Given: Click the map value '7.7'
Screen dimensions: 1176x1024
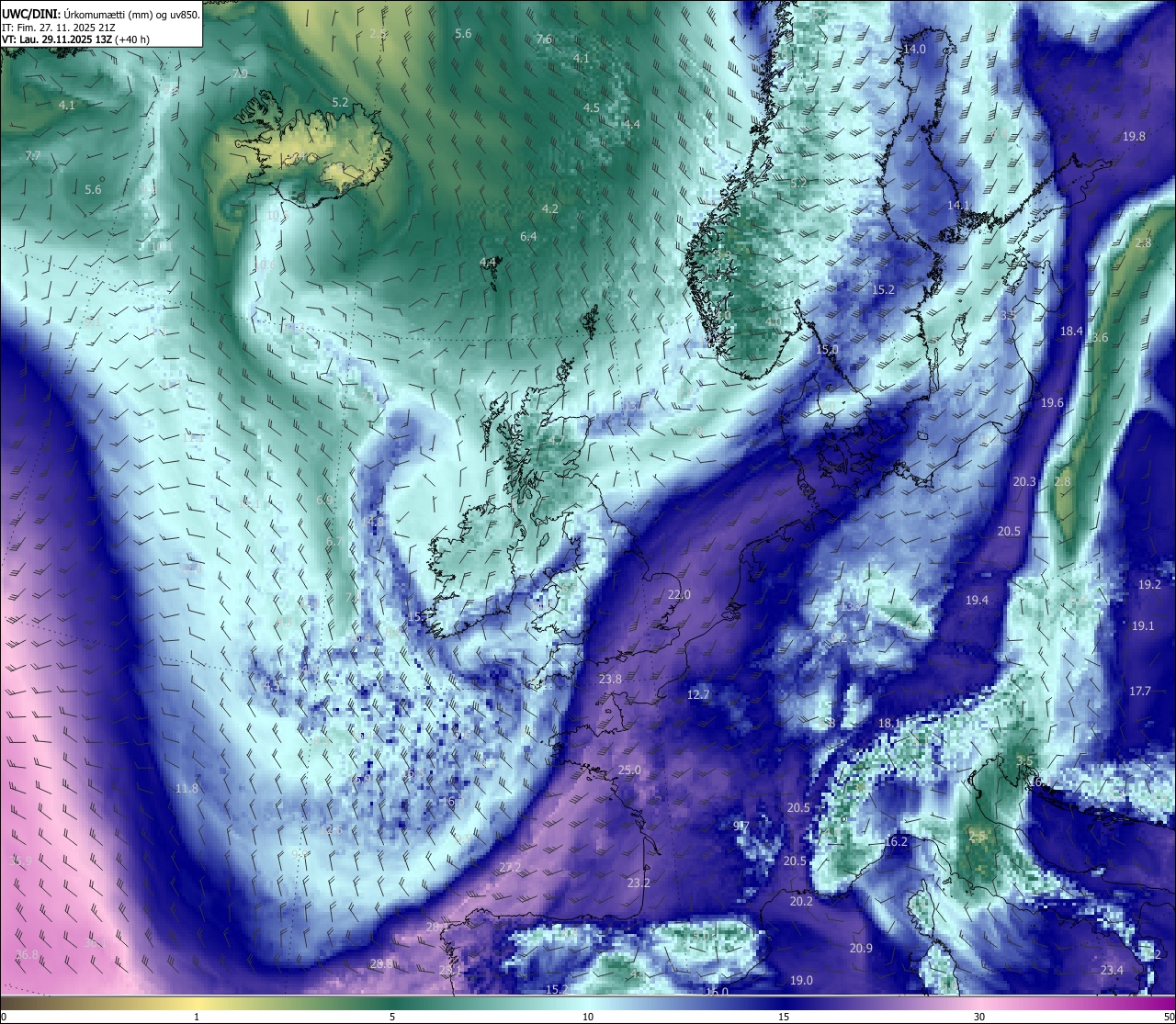Looking at the screenshot, I should pos(33,155).
